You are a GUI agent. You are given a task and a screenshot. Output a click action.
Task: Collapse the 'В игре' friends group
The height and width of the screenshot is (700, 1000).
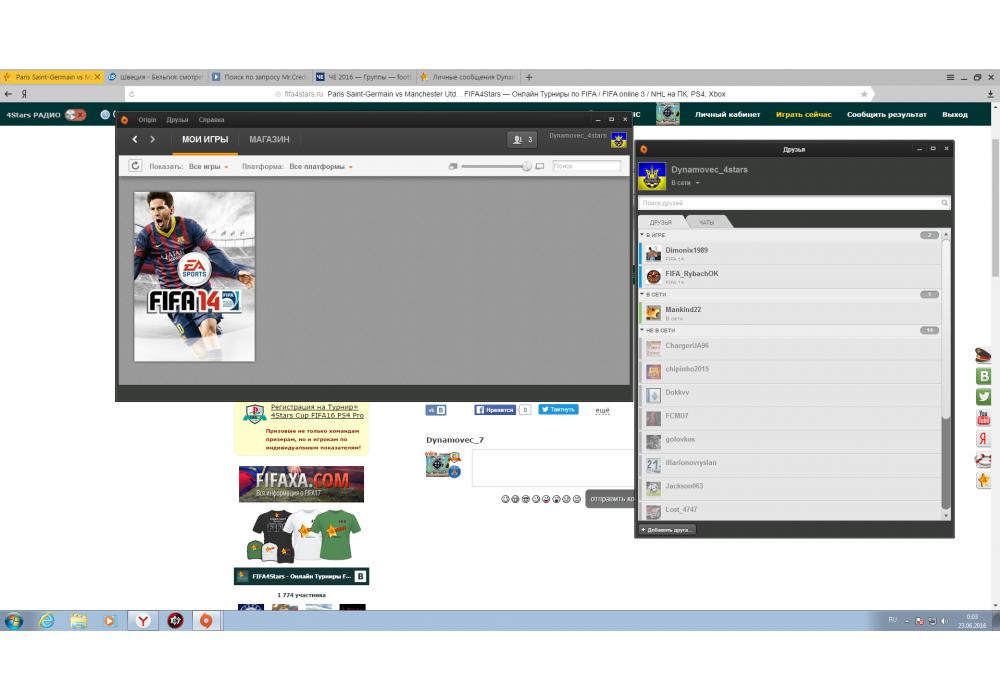click(x=643, y=235)
